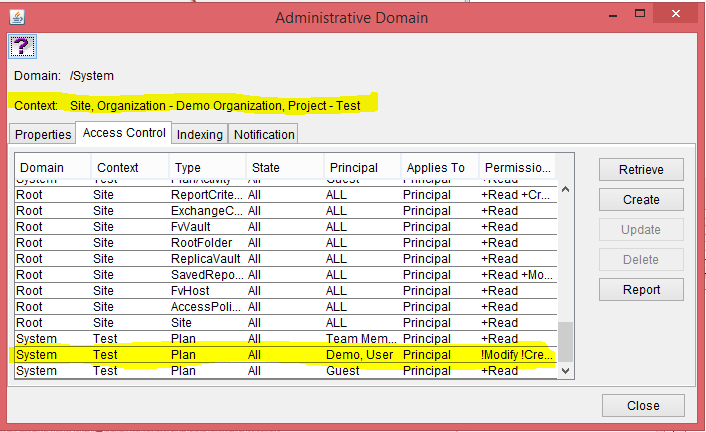Select the ExchangeC... type row
The image size is (706, 432).
(x=286, y=211)
